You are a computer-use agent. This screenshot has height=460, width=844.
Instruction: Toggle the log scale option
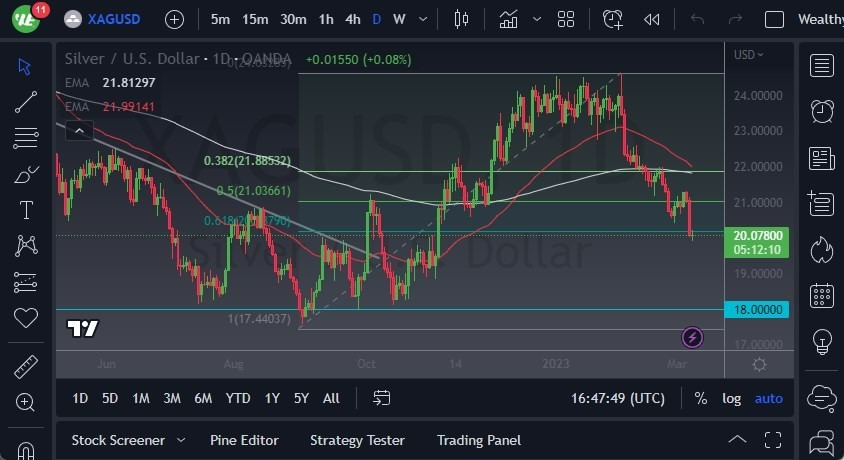[732, 398]
